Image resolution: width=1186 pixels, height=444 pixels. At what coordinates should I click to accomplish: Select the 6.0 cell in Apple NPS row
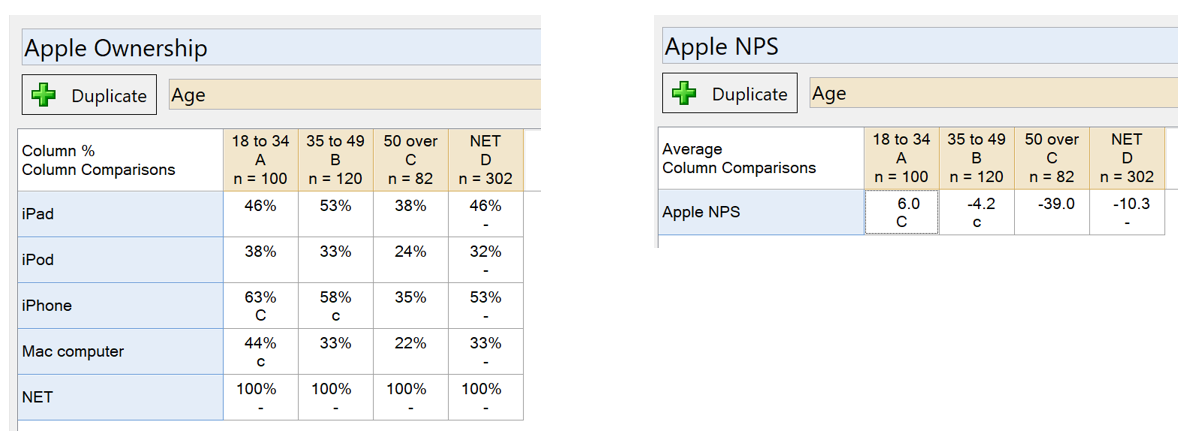click(902, 213)
